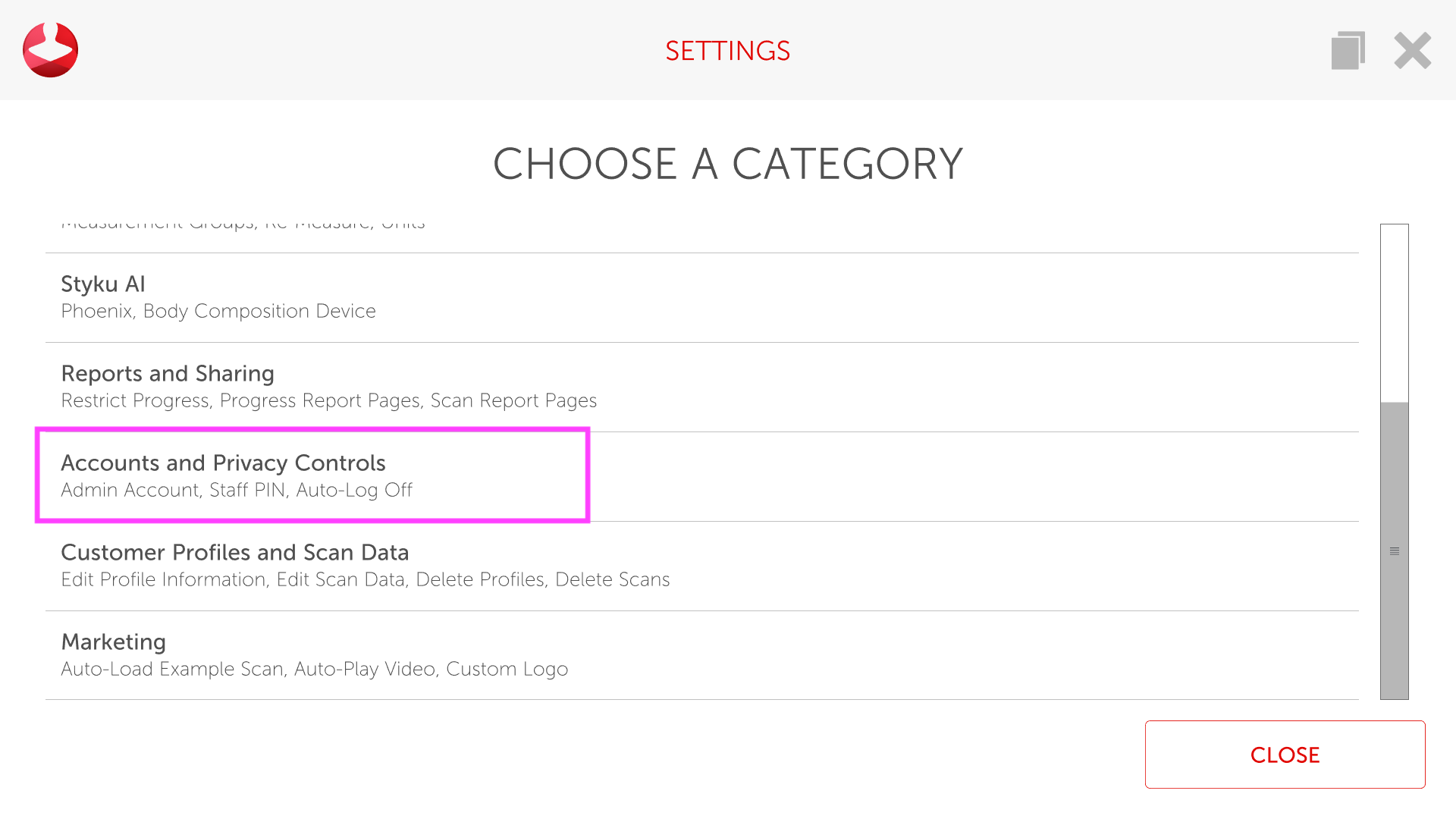Open the Styku AI category
Screen dimensions: 1456x819
pos(102,284)
